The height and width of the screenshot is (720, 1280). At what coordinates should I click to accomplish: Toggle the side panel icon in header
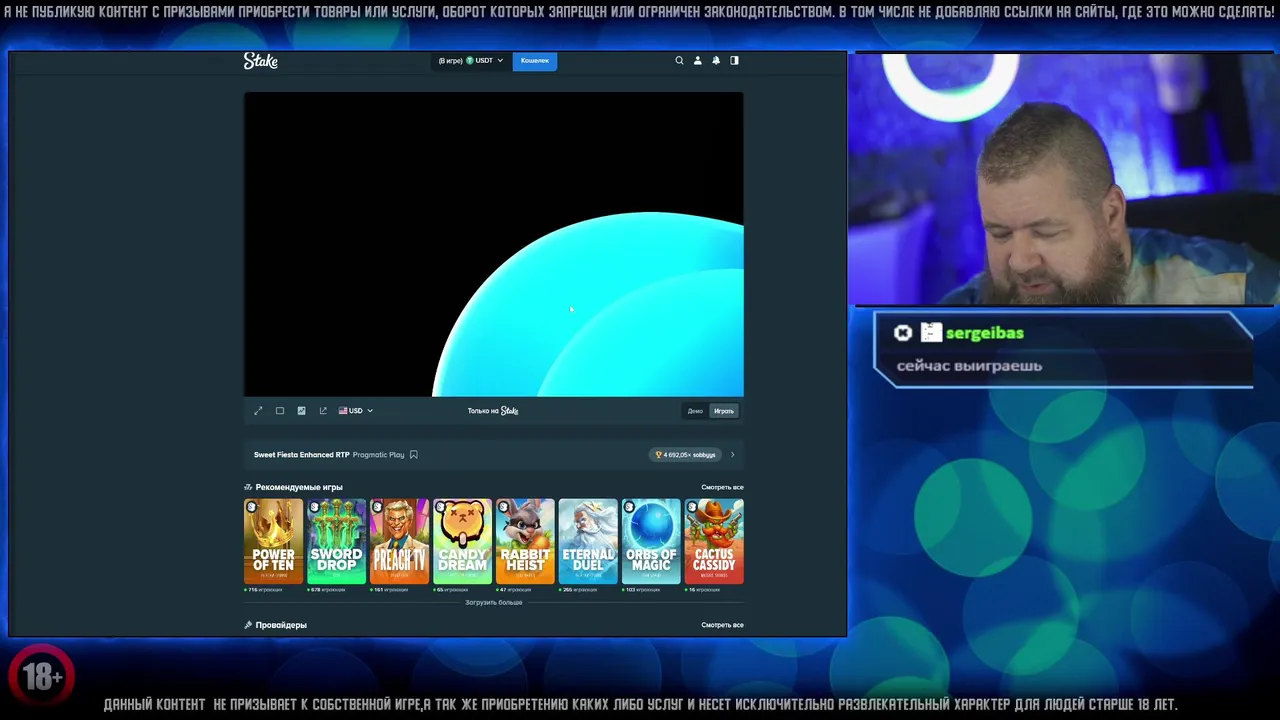tap(734, 61)
